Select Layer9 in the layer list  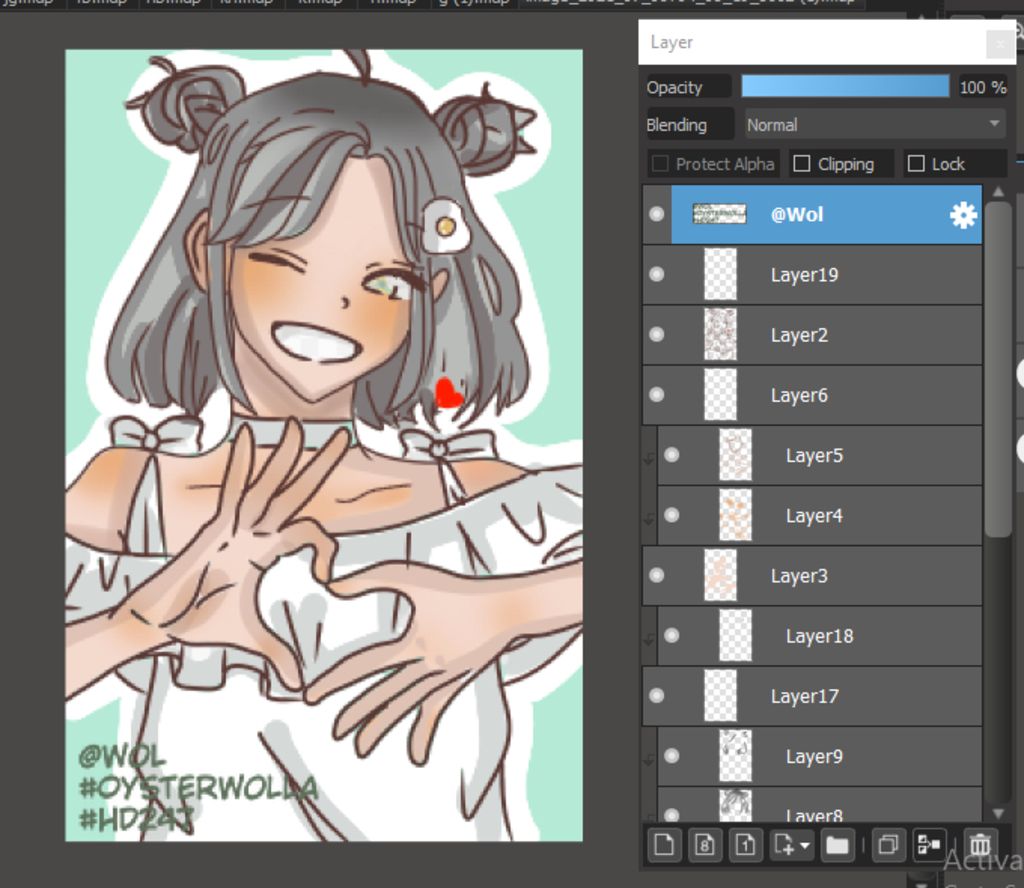coord(820,756)
